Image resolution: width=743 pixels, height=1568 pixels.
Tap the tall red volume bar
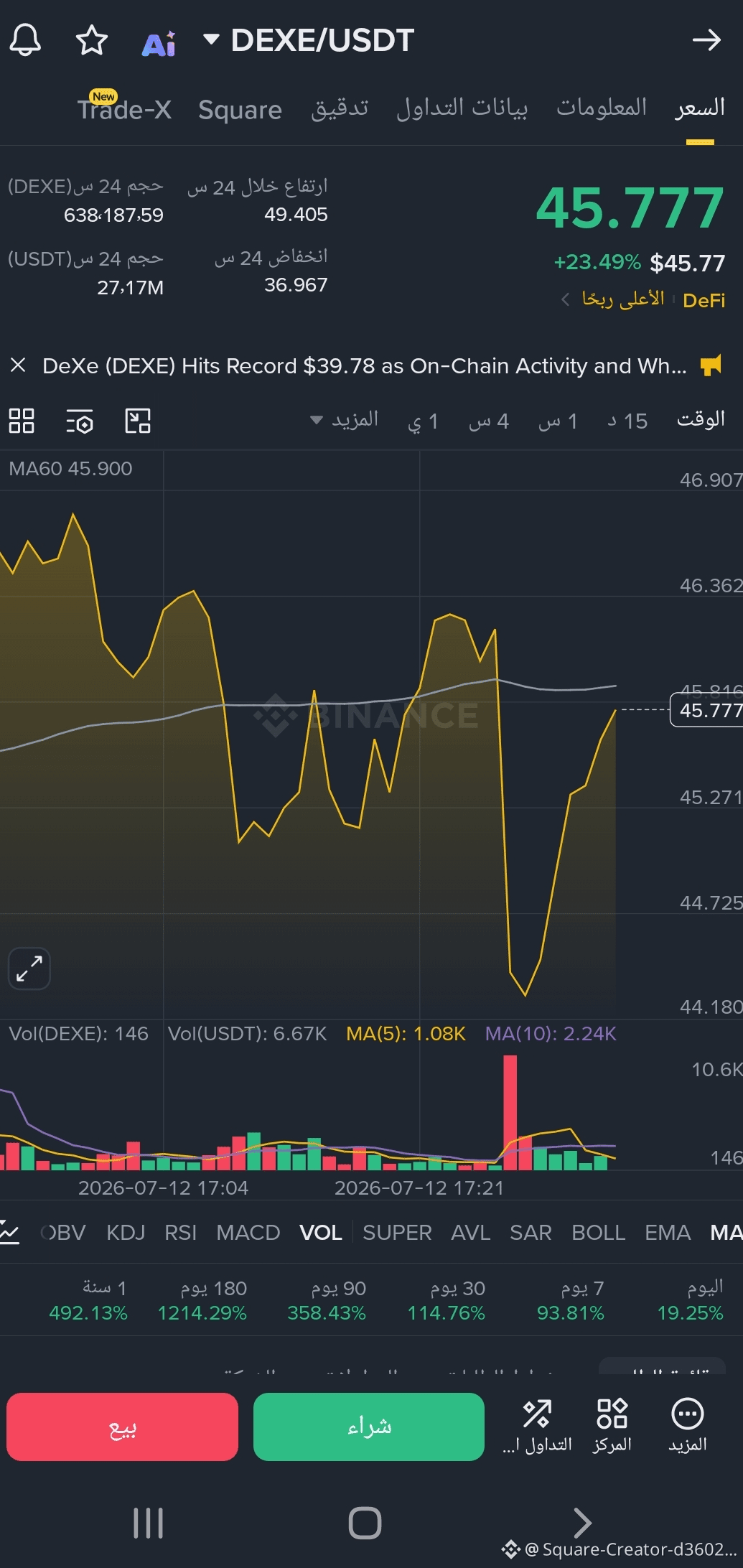pyautogui.click(x=510, y=1112)
